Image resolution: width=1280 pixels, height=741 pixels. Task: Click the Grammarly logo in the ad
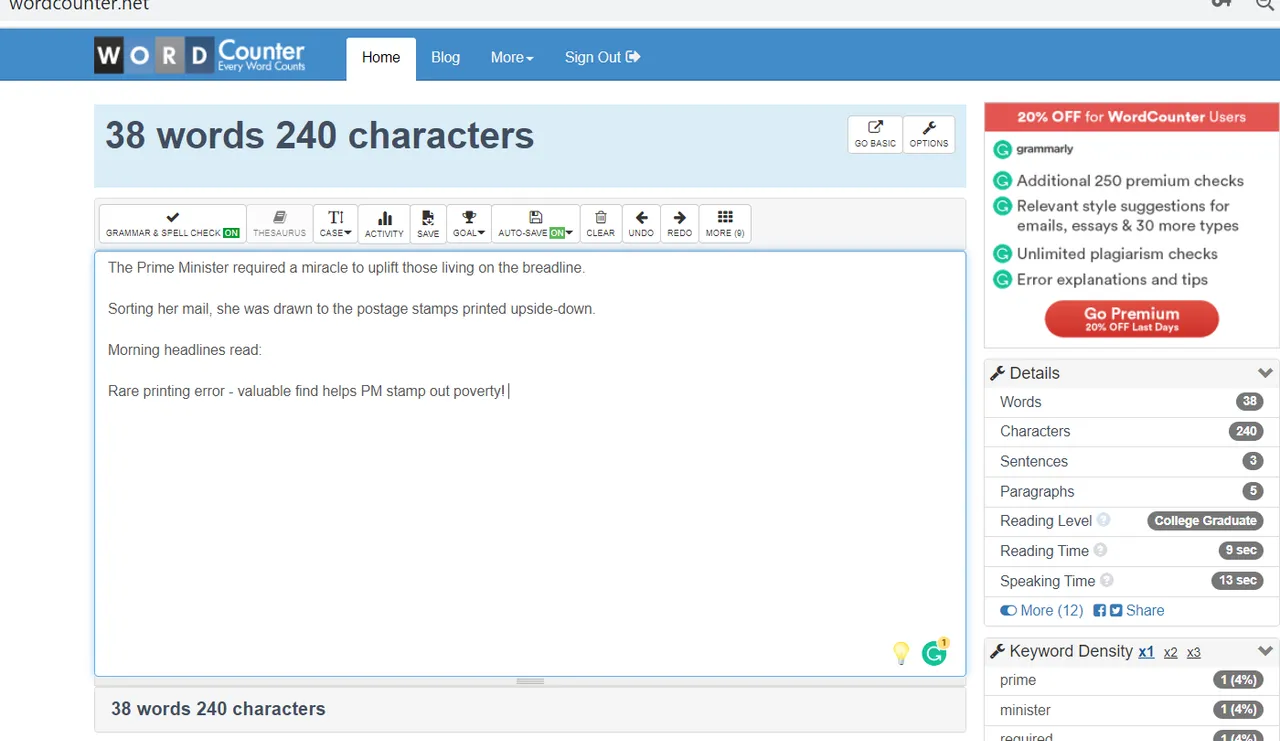coord(1033,149)
